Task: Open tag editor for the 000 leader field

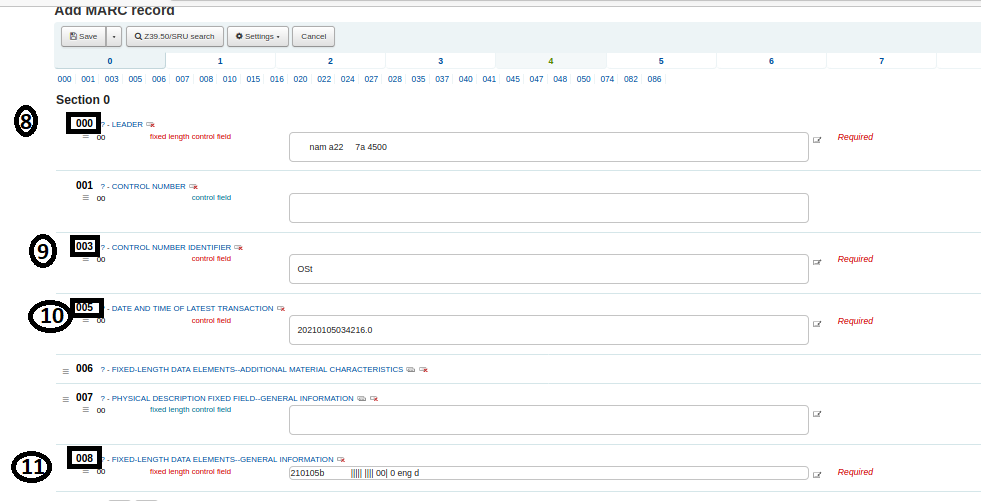Action: point(816,140)
